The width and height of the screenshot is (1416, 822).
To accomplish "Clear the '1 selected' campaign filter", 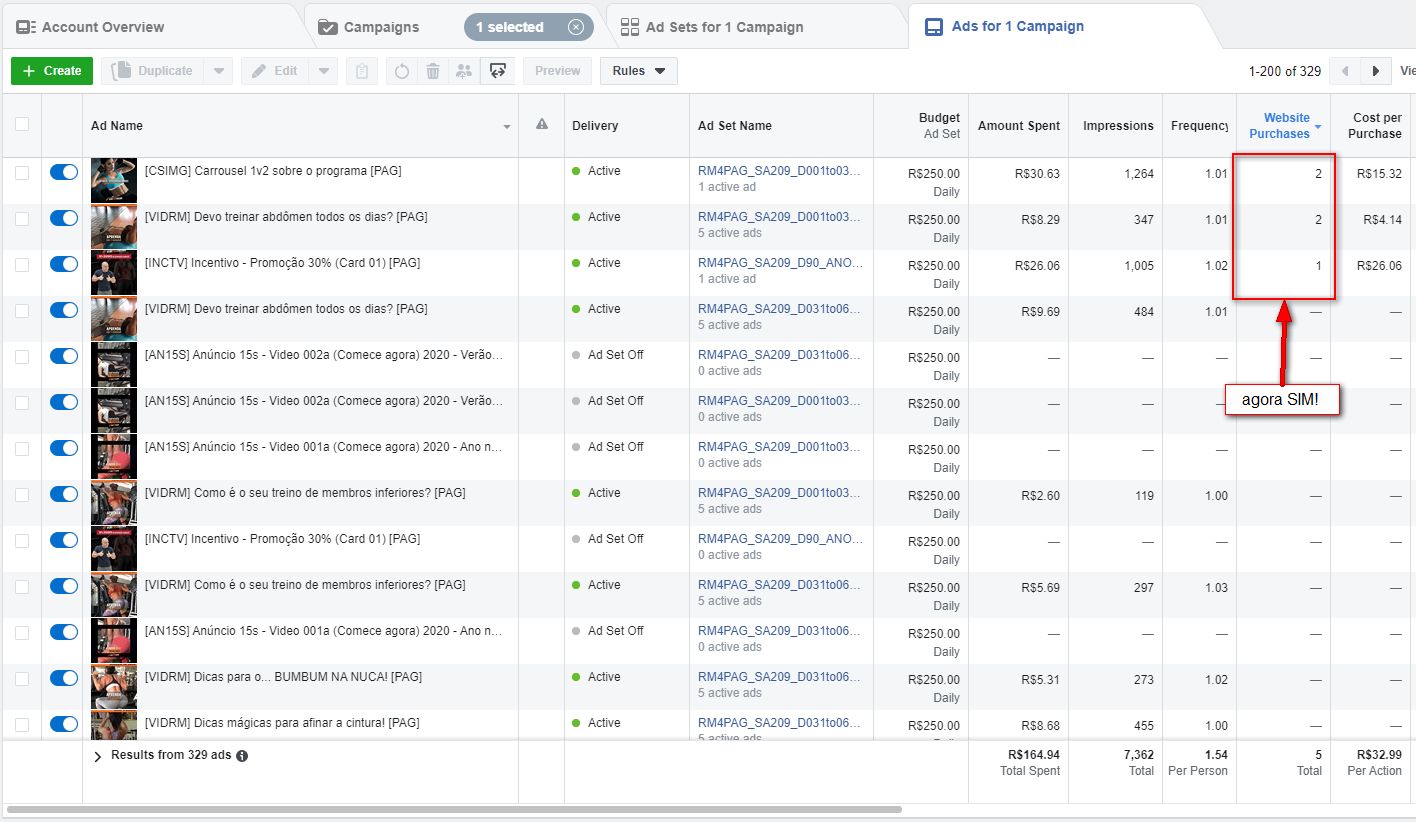I will pos(576,27).
